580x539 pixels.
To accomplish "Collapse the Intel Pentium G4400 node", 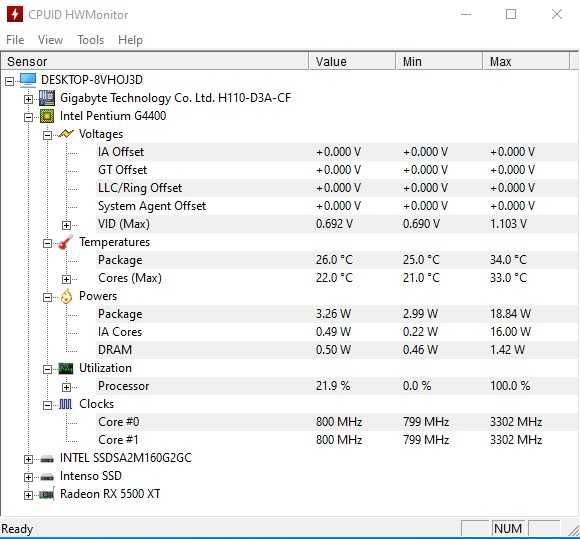I will (28, 117).
